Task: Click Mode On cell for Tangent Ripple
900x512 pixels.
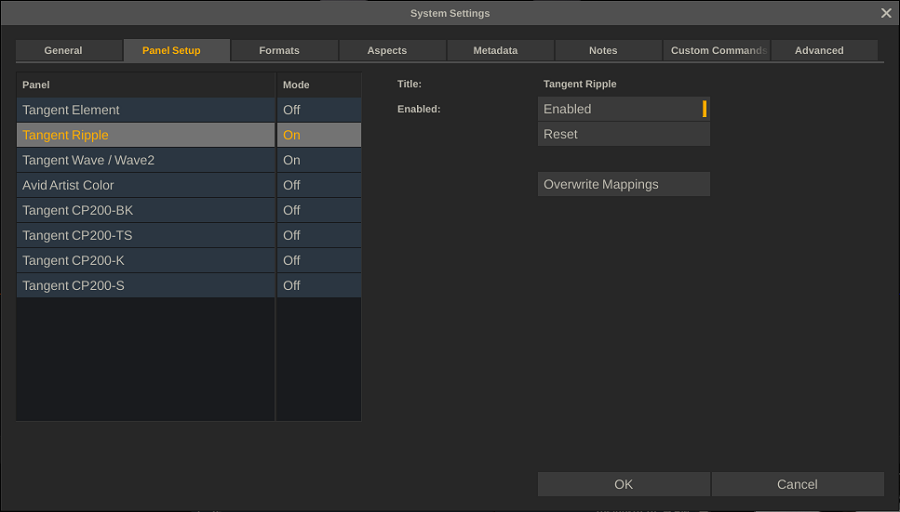Action: point(319,135)
